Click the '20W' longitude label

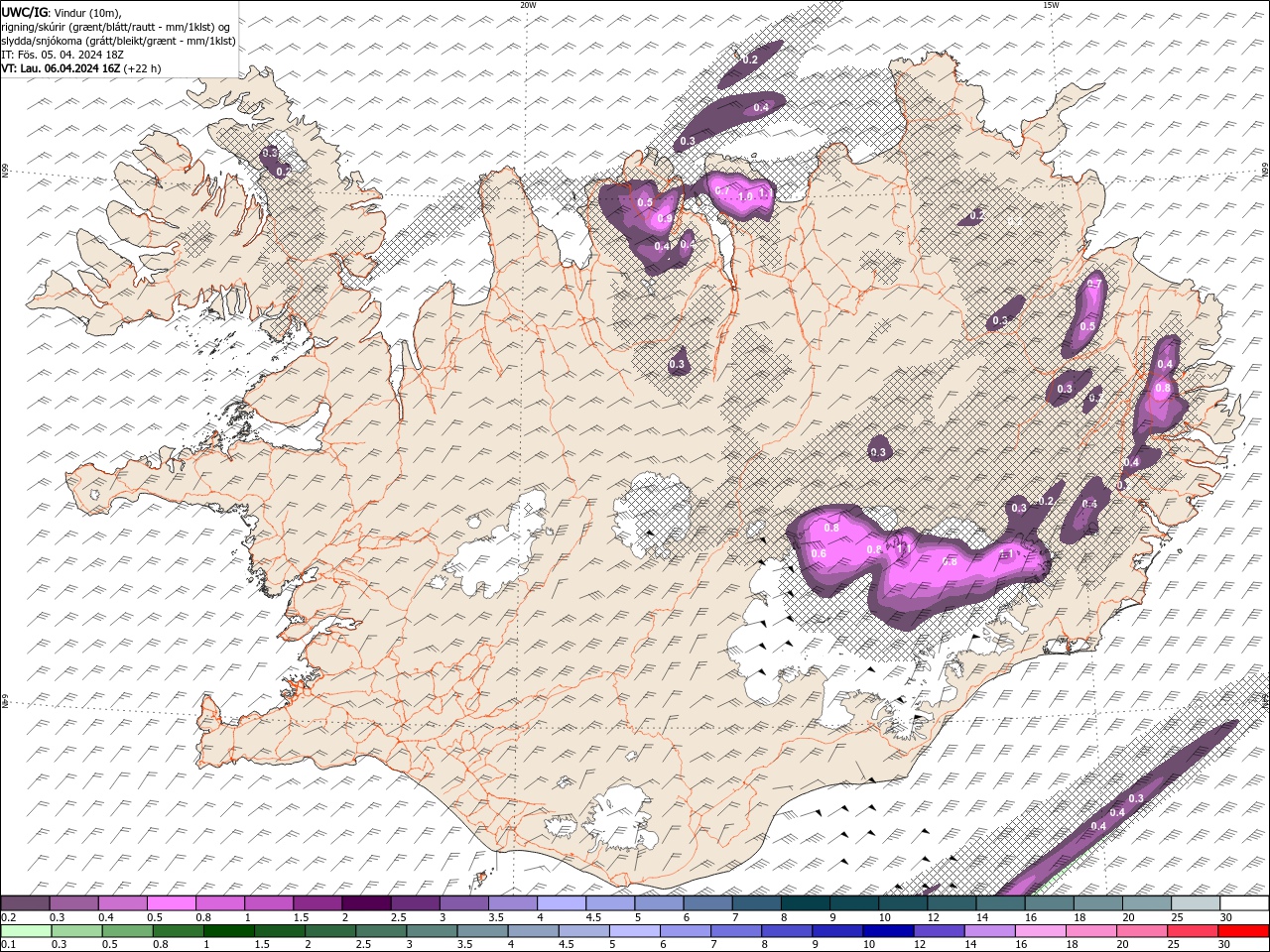[x=528, y=5]
